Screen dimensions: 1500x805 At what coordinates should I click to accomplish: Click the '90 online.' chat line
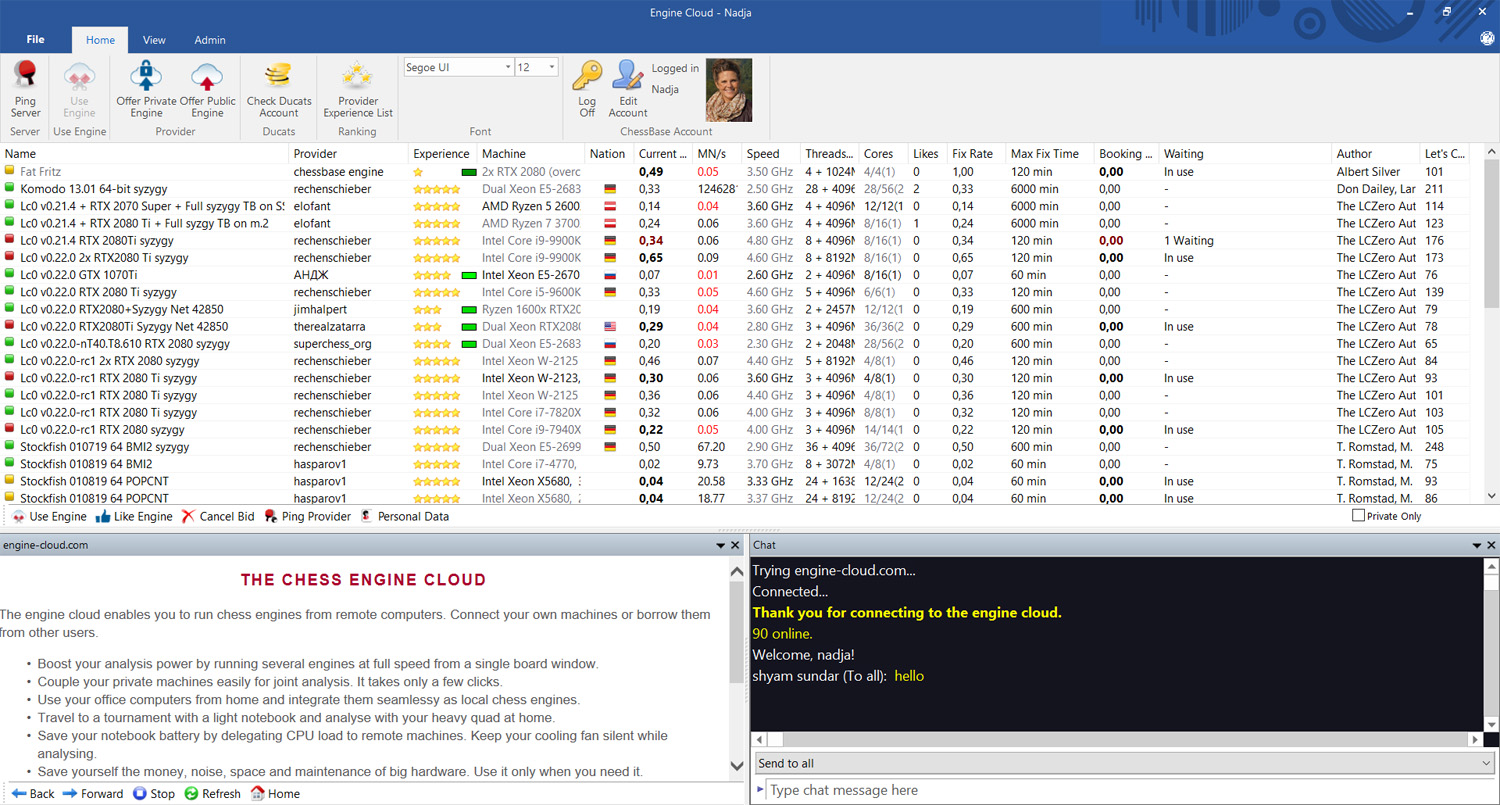coord(782,634)
